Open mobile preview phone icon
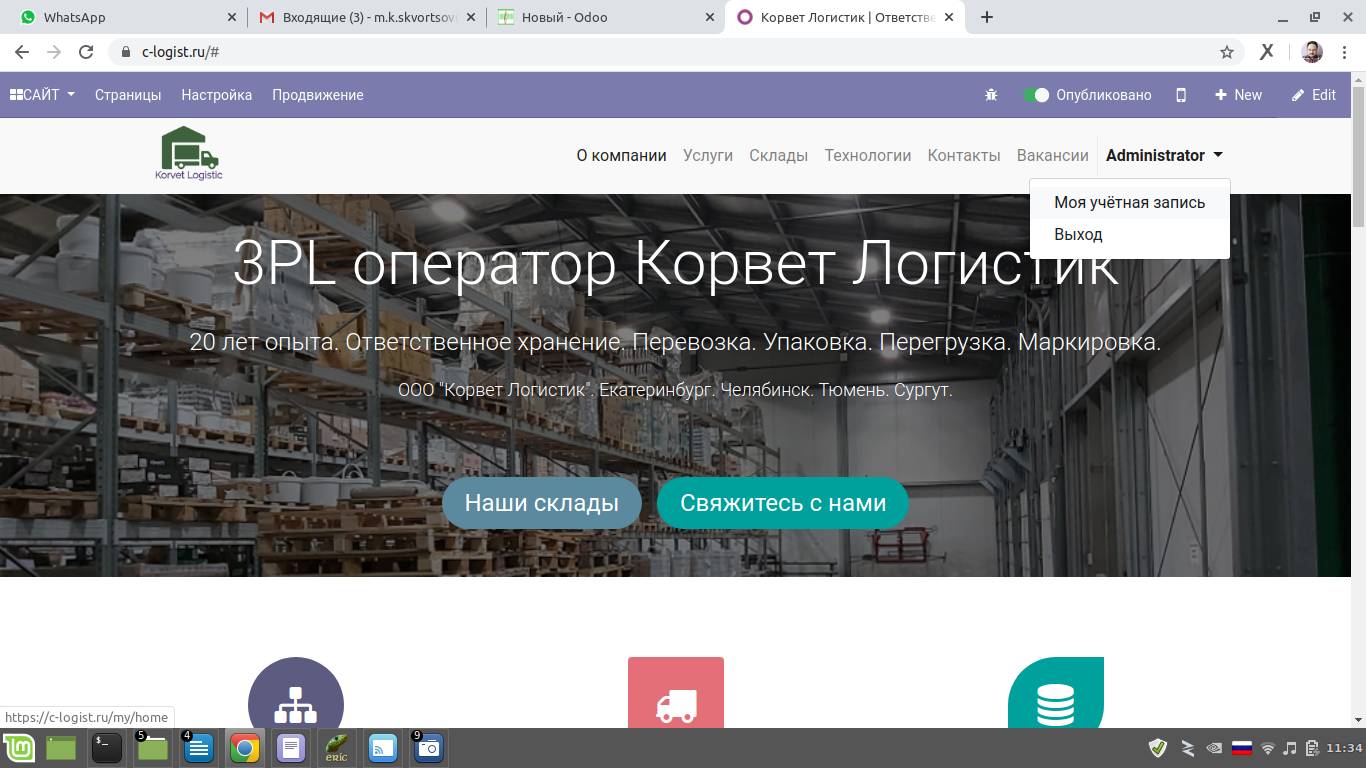1366x768 pixels. click(1181, 95)
